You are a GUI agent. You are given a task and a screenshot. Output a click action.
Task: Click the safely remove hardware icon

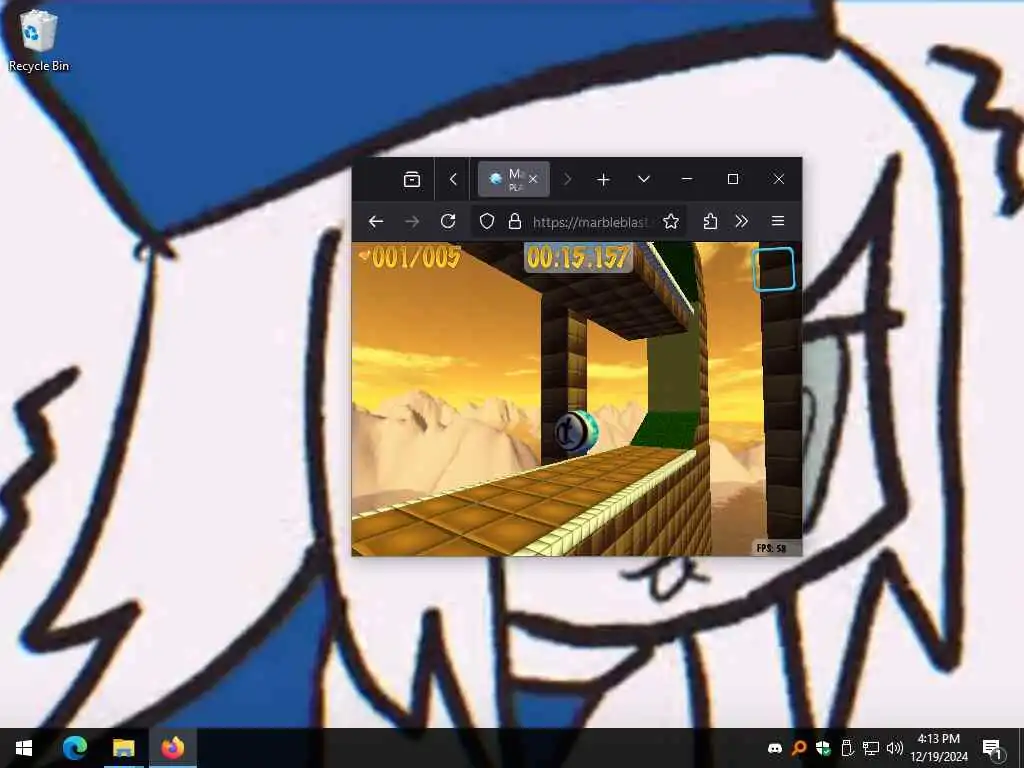[x=847, y=748]
